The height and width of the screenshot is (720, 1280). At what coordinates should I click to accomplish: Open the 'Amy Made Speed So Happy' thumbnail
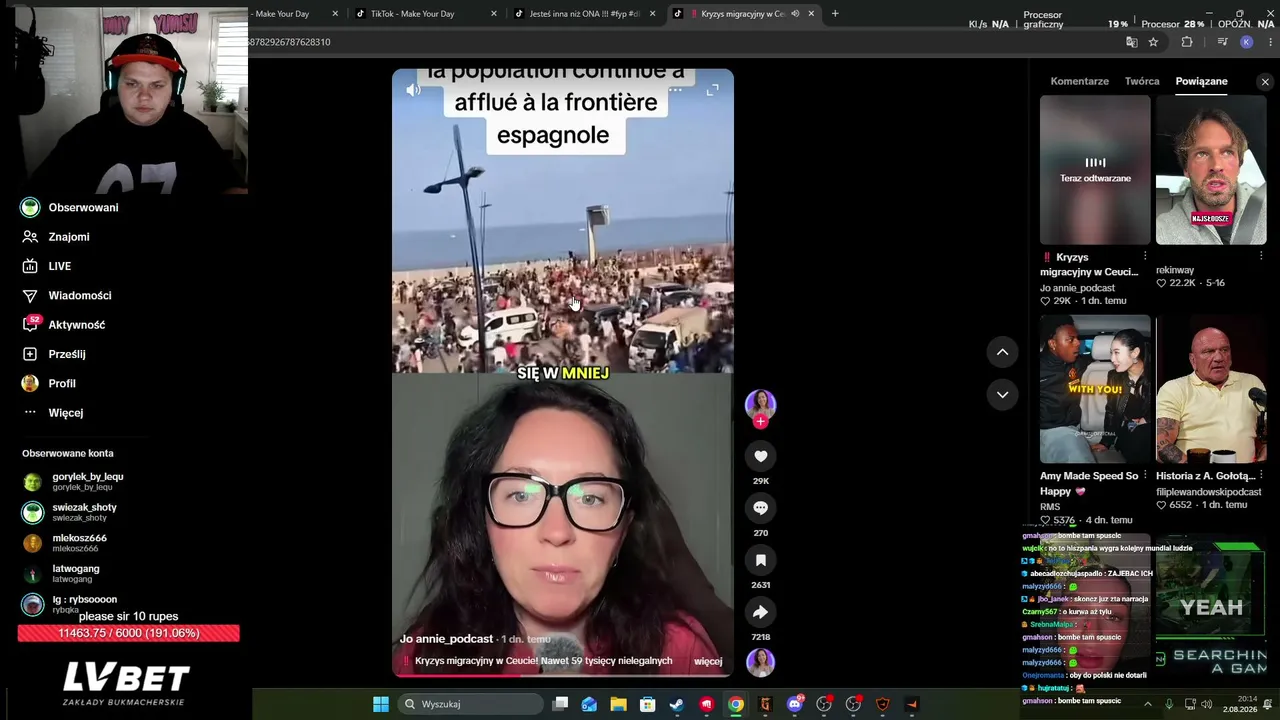(x=1095, y=389)
